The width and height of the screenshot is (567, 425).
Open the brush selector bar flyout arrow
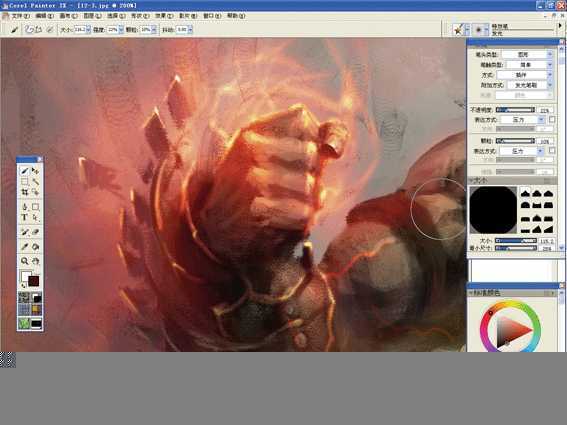[560, 26]
